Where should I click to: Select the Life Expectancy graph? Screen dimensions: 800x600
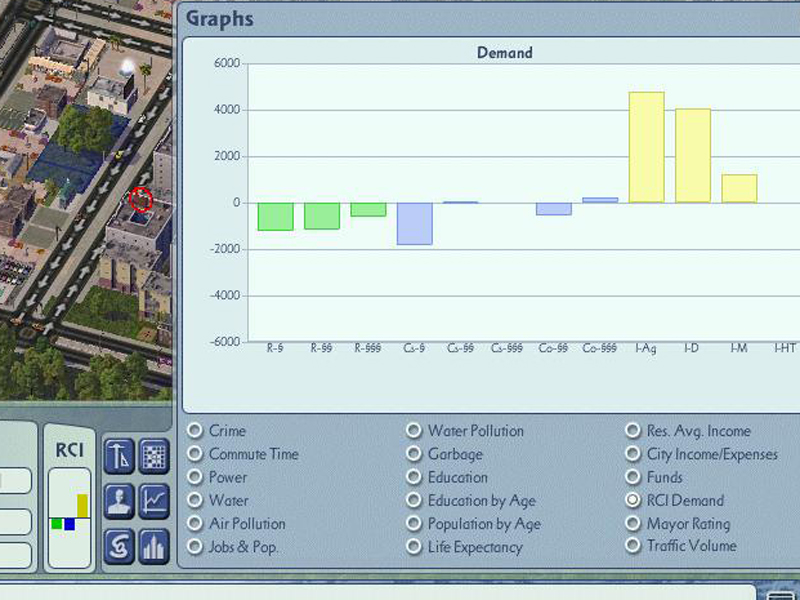tap(413, 547)
